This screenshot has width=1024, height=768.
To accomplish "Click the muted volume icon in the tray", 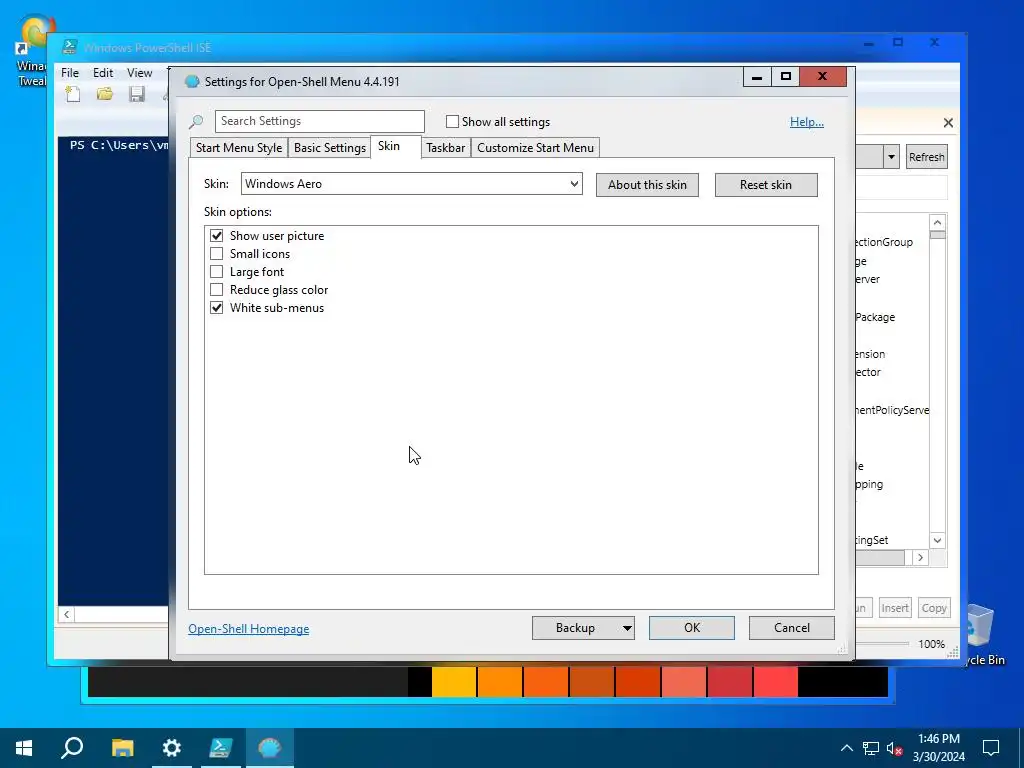I will click(895, 748).
